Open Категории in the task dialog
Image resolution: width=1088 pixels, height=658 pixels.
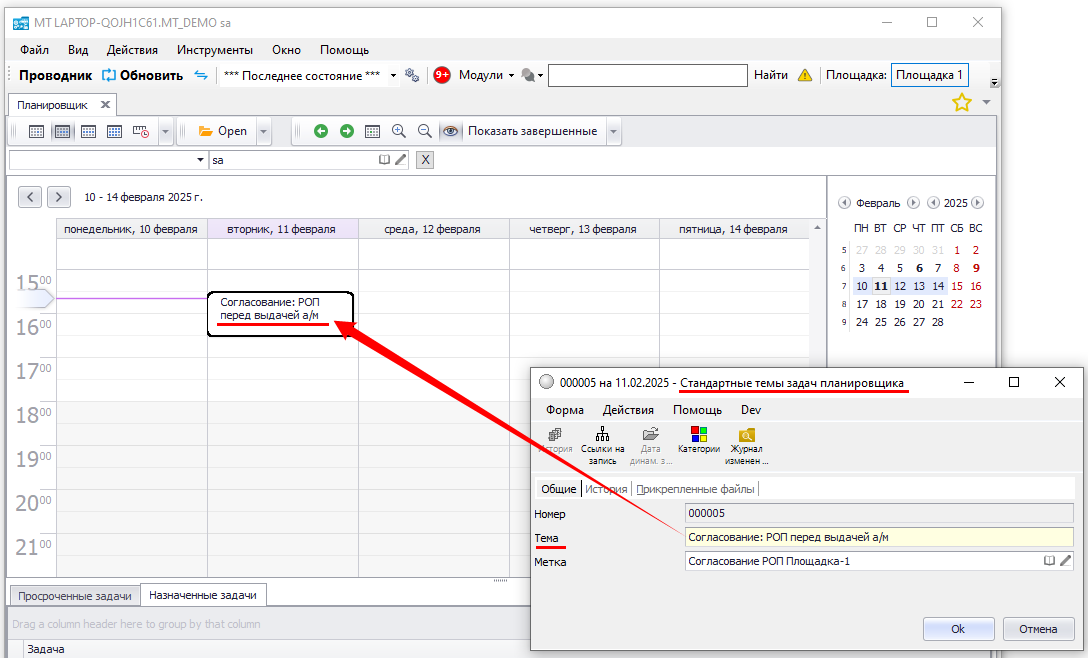click(x=699, y=440)
